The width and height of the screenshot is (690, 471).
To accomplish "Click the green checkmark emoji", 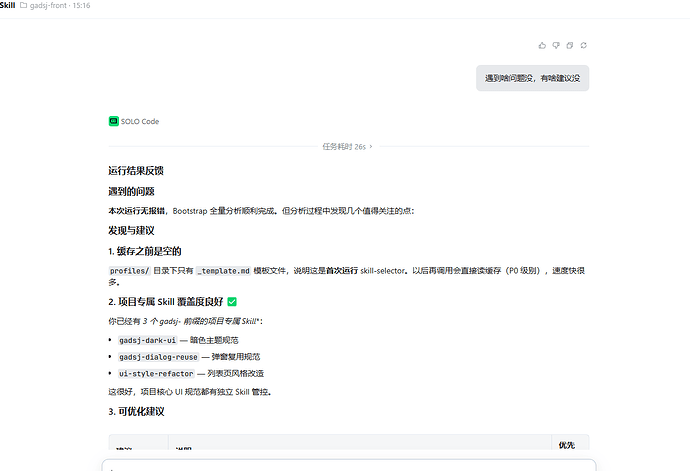I will [x=232, y=302].
